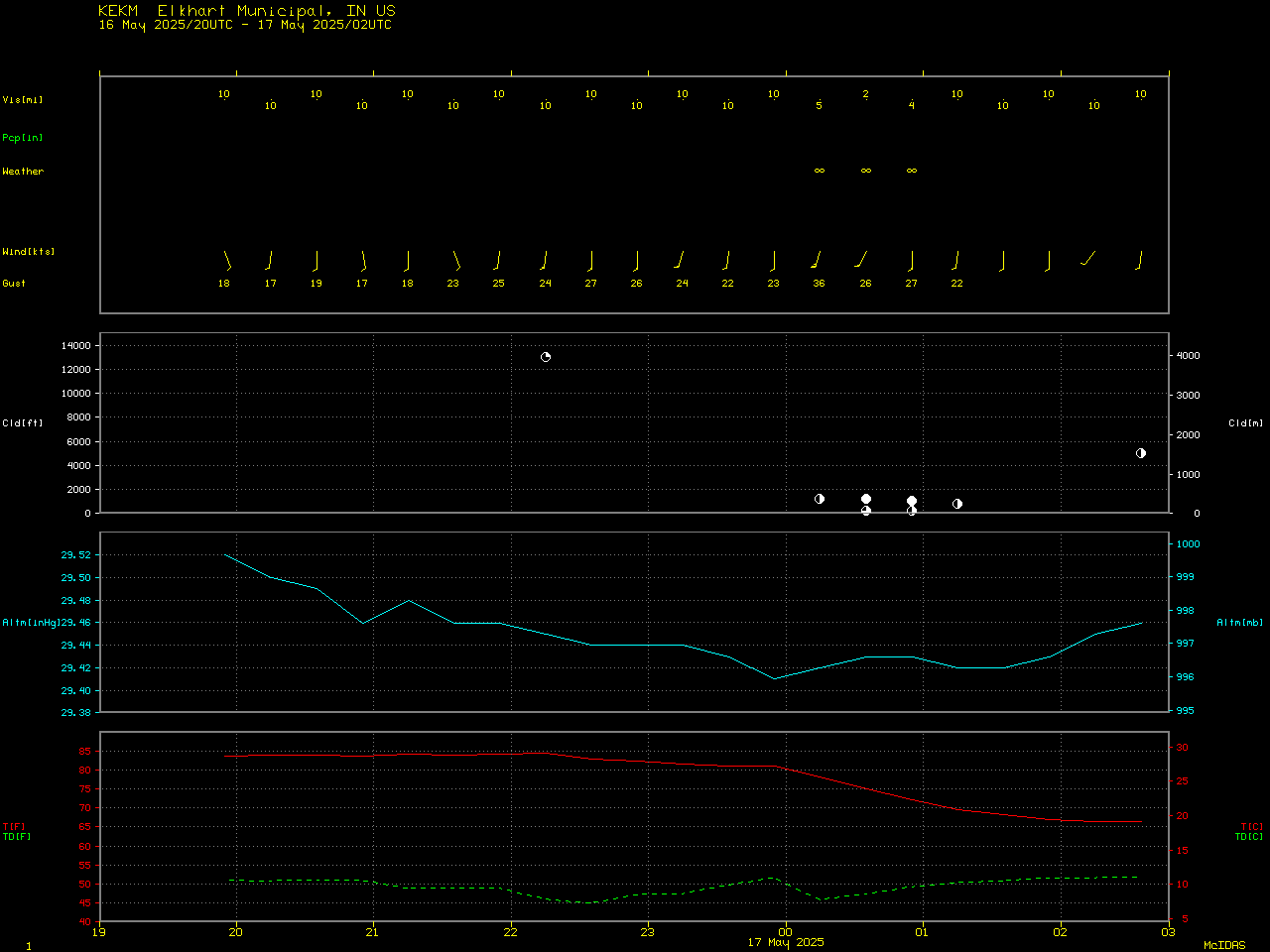This screenshot has height=952, width=1270.
Task: Click the 995 millibar tick label
Action: click(x=1186, y=711)
